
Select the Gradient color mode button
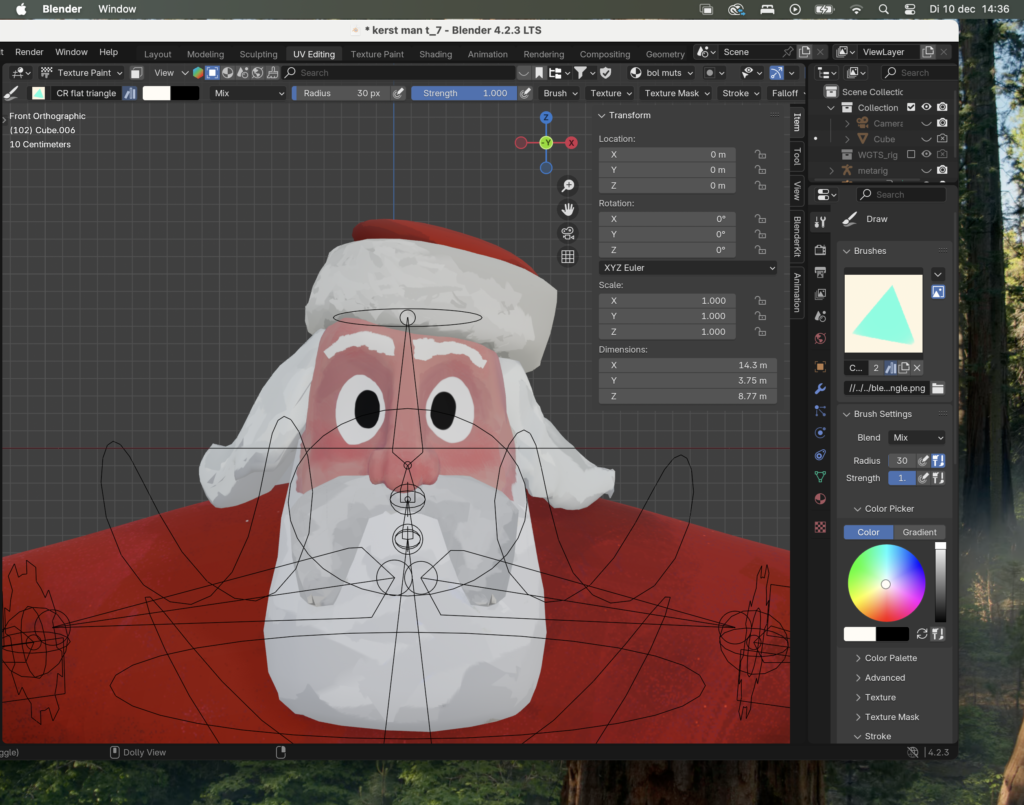pyautogui.click(x=919, y=532)
